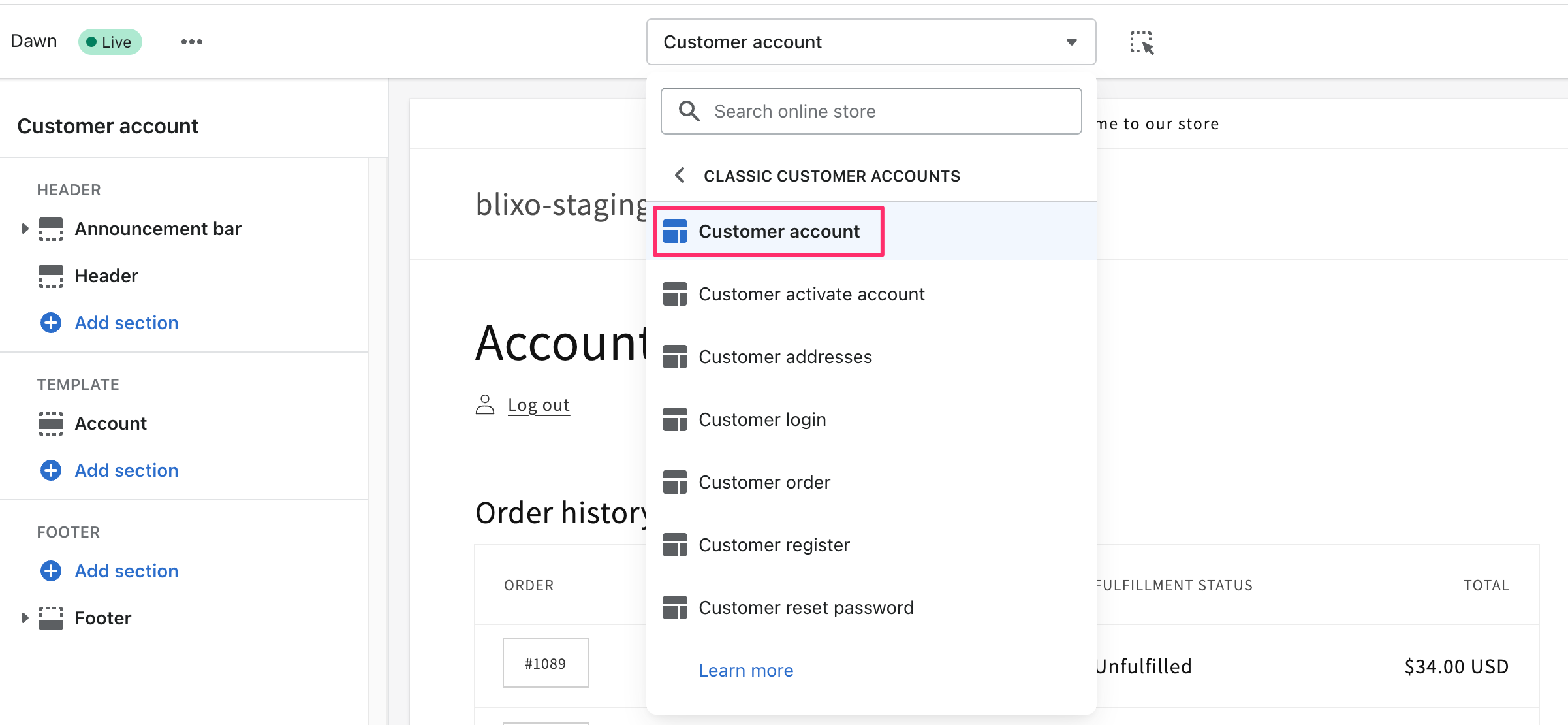Select Customer reset password template
The width and height of the screenshot is (1568, 725).
(806, 607)
